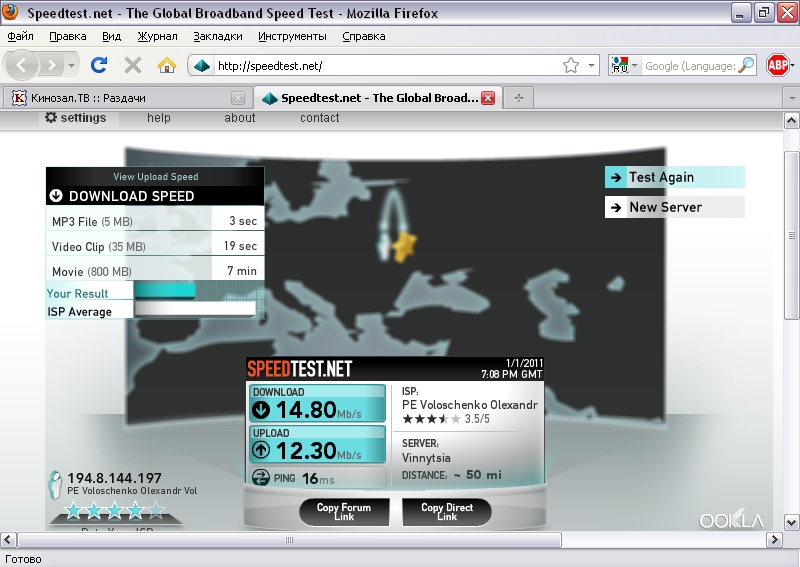Click the gold star server marker on map
This screenshot has width=800, height=567.
click(405, 246)
